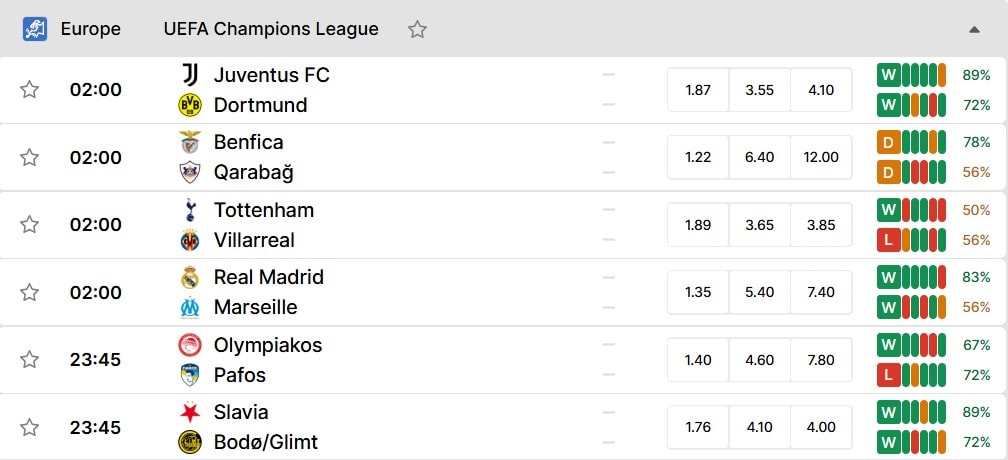The width and height of the screenshot is (1008, 460).
Task: Open the Bodø/Glimt team name link
Action: tap(266, 442)
